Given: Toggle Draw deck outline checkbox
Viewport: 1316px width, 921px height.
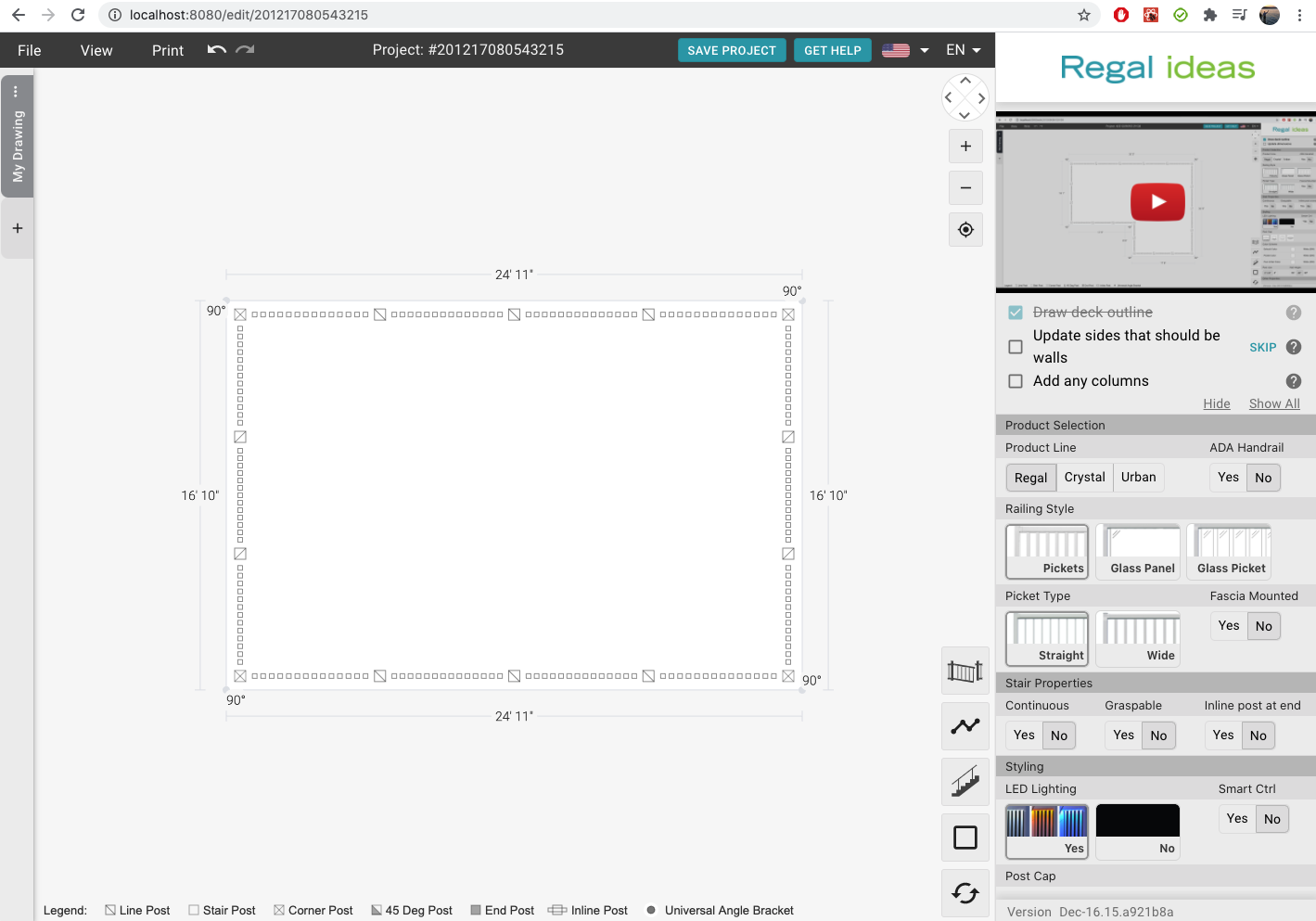Looking at the screenshot, I should point(1016,313).
